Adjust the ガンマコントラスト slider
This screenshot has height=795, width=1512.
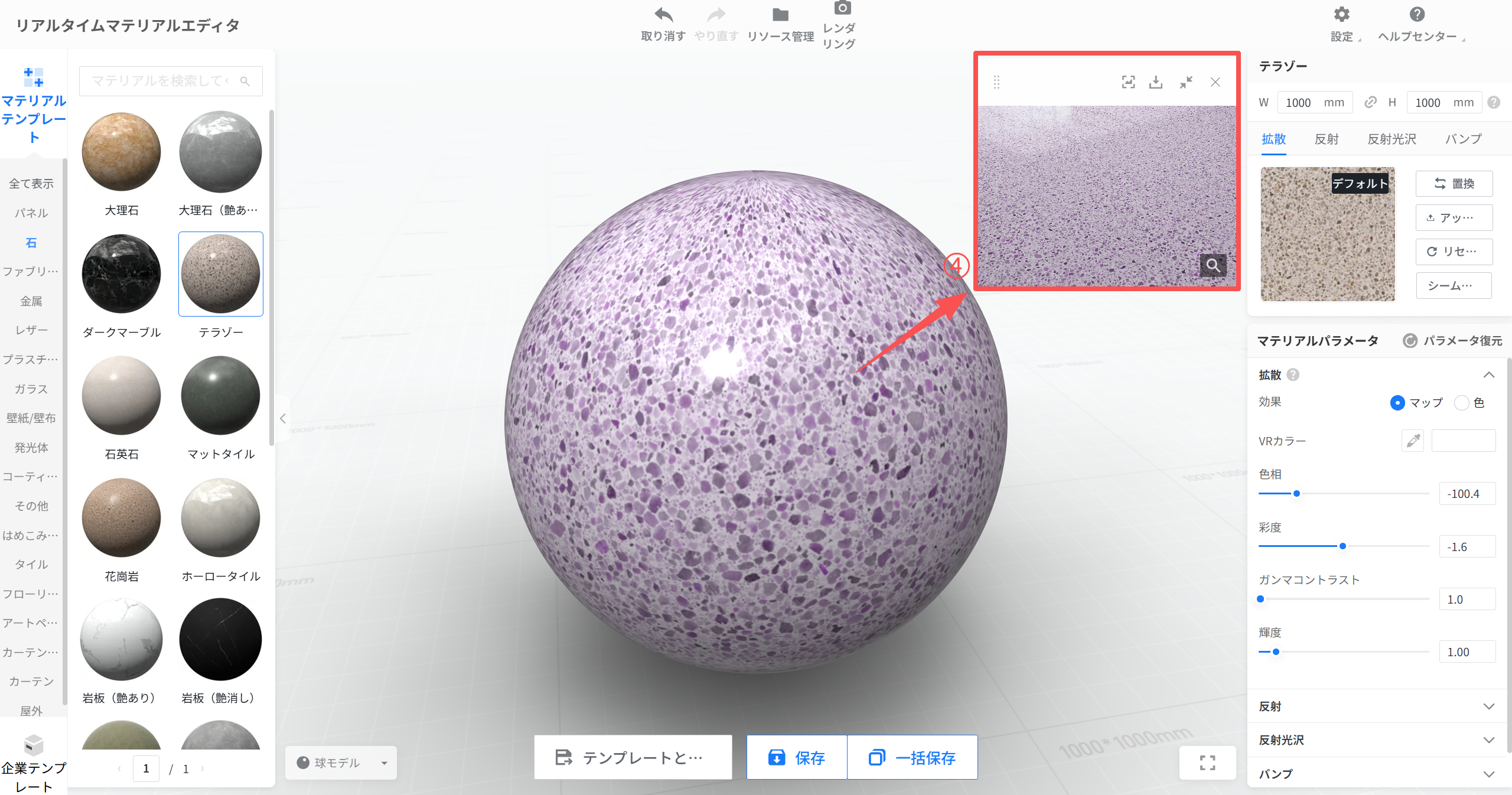click(1260, 599)
